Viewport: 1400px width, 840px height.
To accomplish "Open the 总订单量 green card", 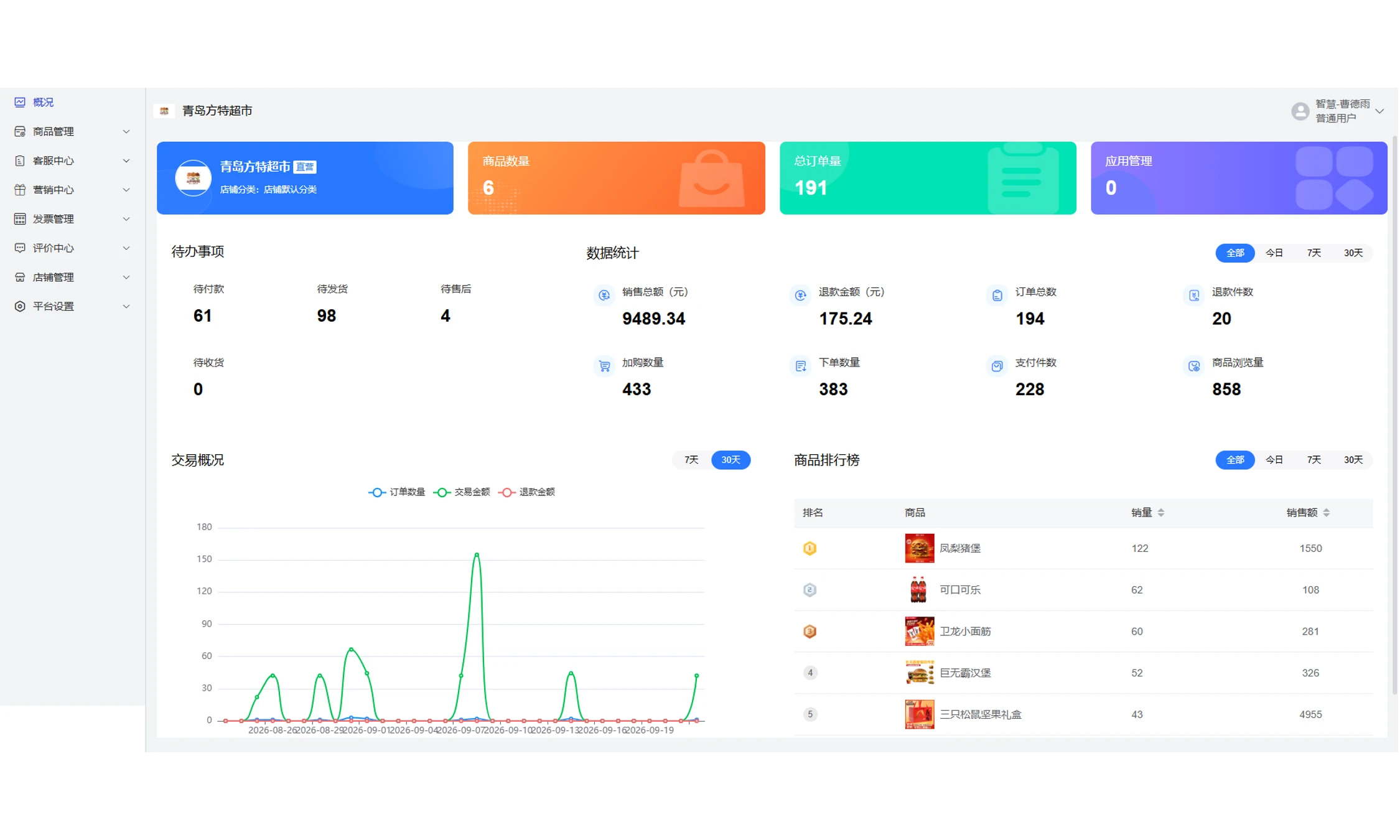I will (928, 178).
